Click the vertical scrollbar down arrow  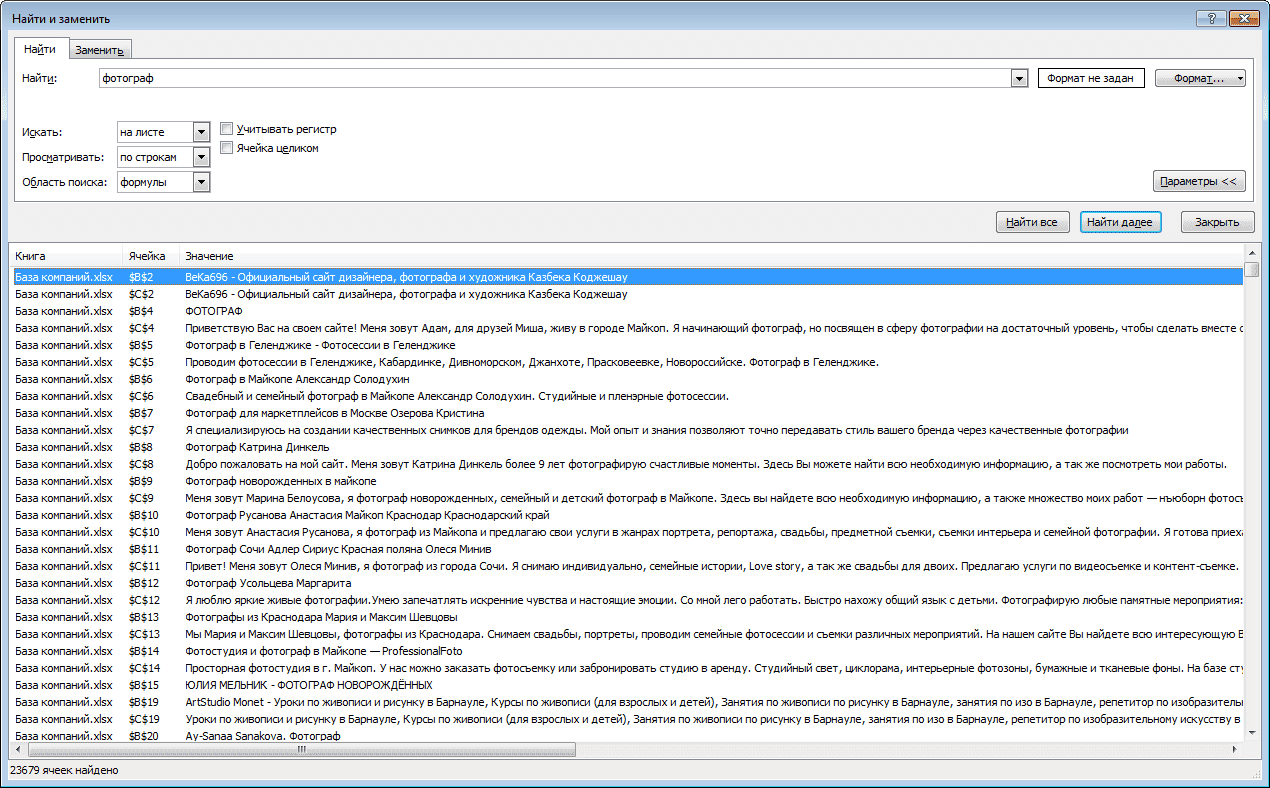click(x=1251, y=734)
